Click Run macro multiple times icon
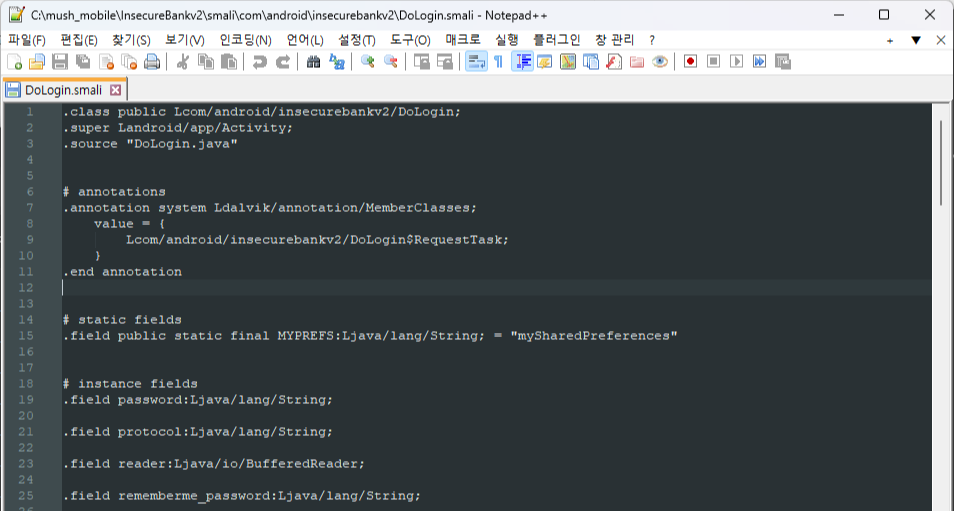954x511 pixels. point(759,61)
